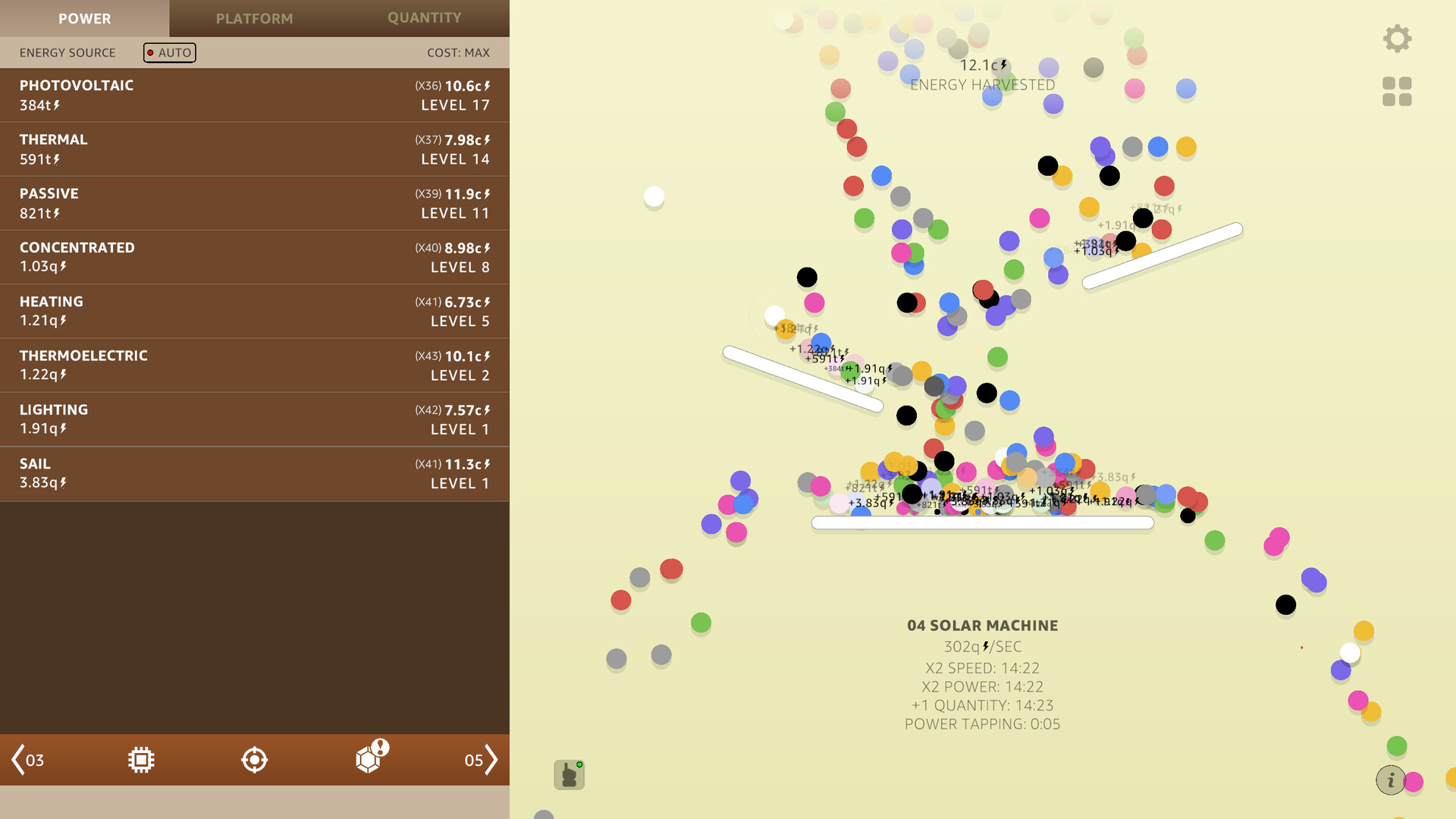
Task: Upgrade the PHOTOVOLTAIC energy source
Action: coord(254,96)
